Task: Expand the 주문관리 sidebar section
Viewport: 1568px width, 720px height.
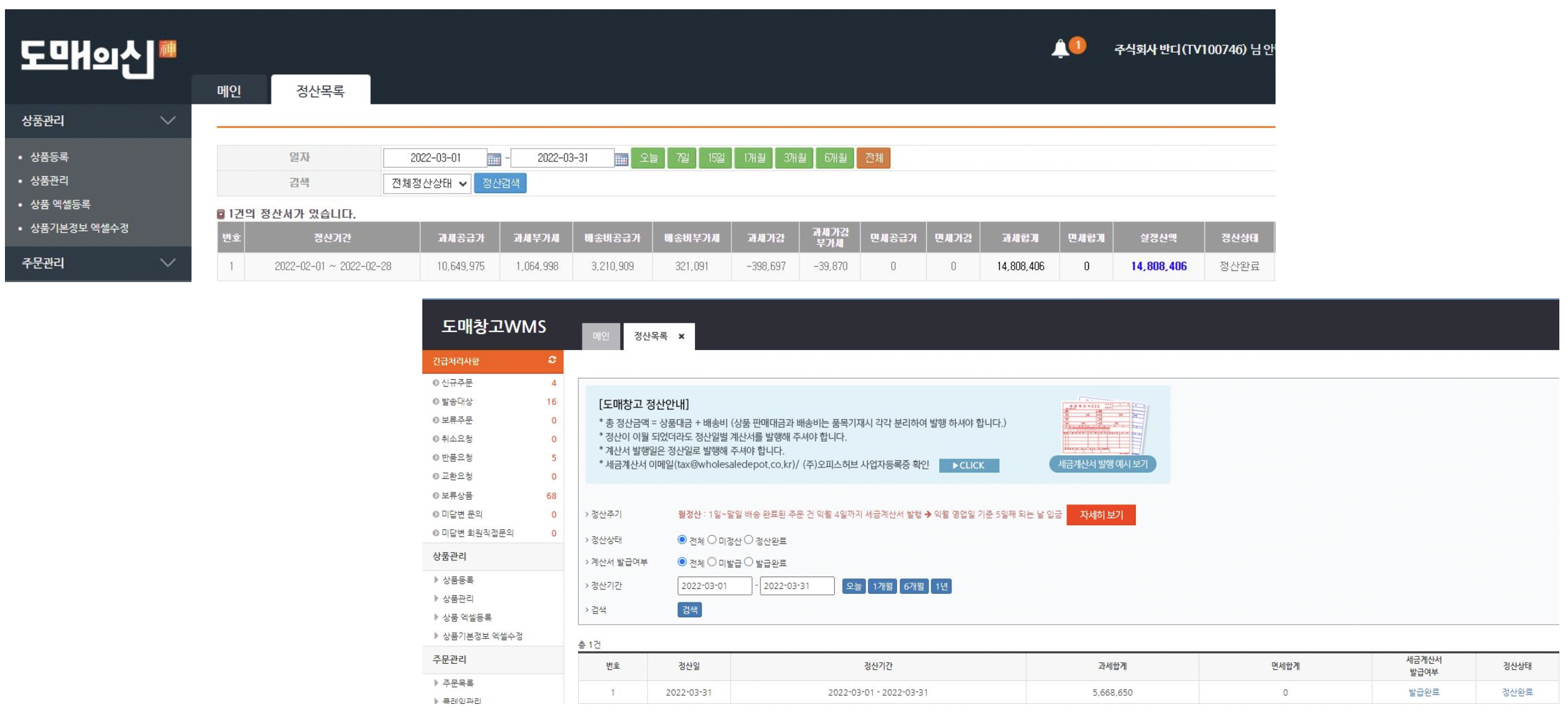Action: click(x=168, y=263)
